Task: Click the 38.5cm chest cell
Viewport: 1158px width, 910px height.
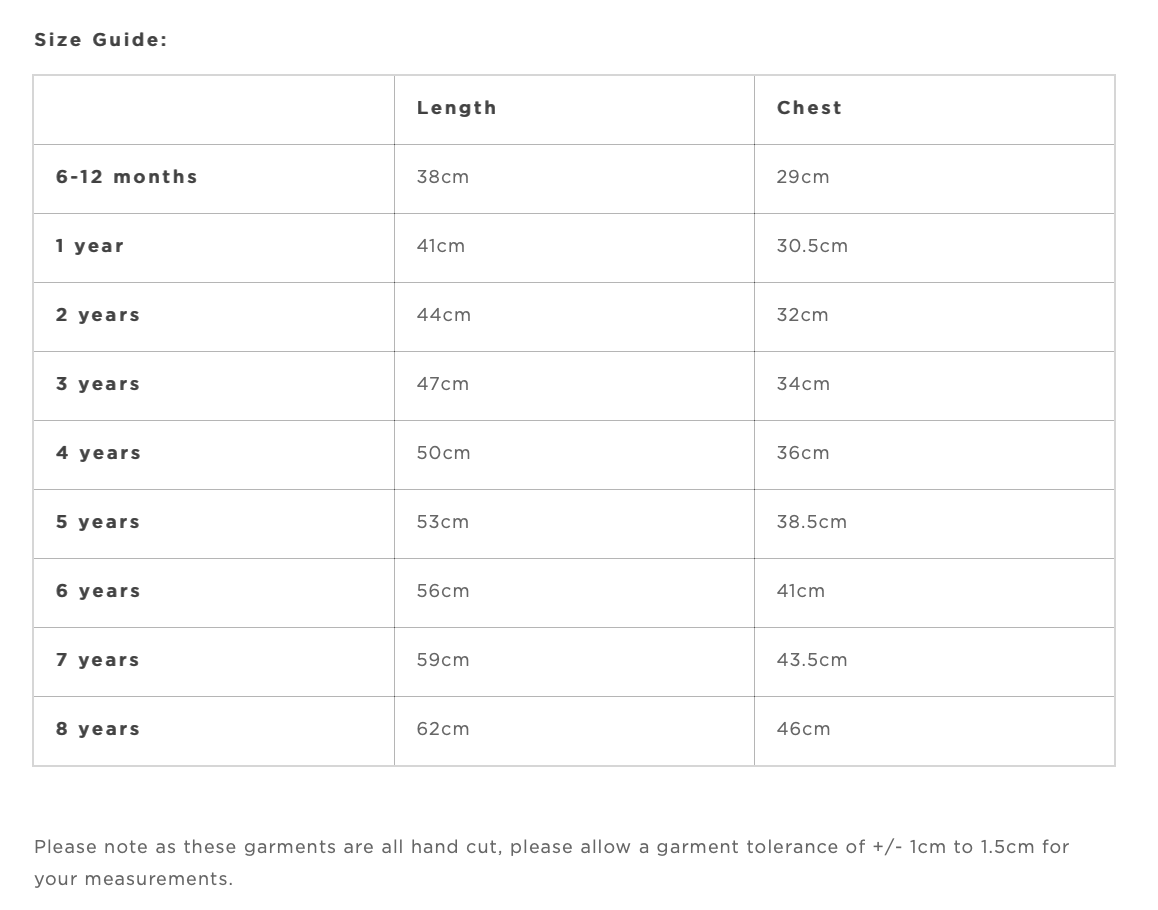Action: tap(812, 522)
